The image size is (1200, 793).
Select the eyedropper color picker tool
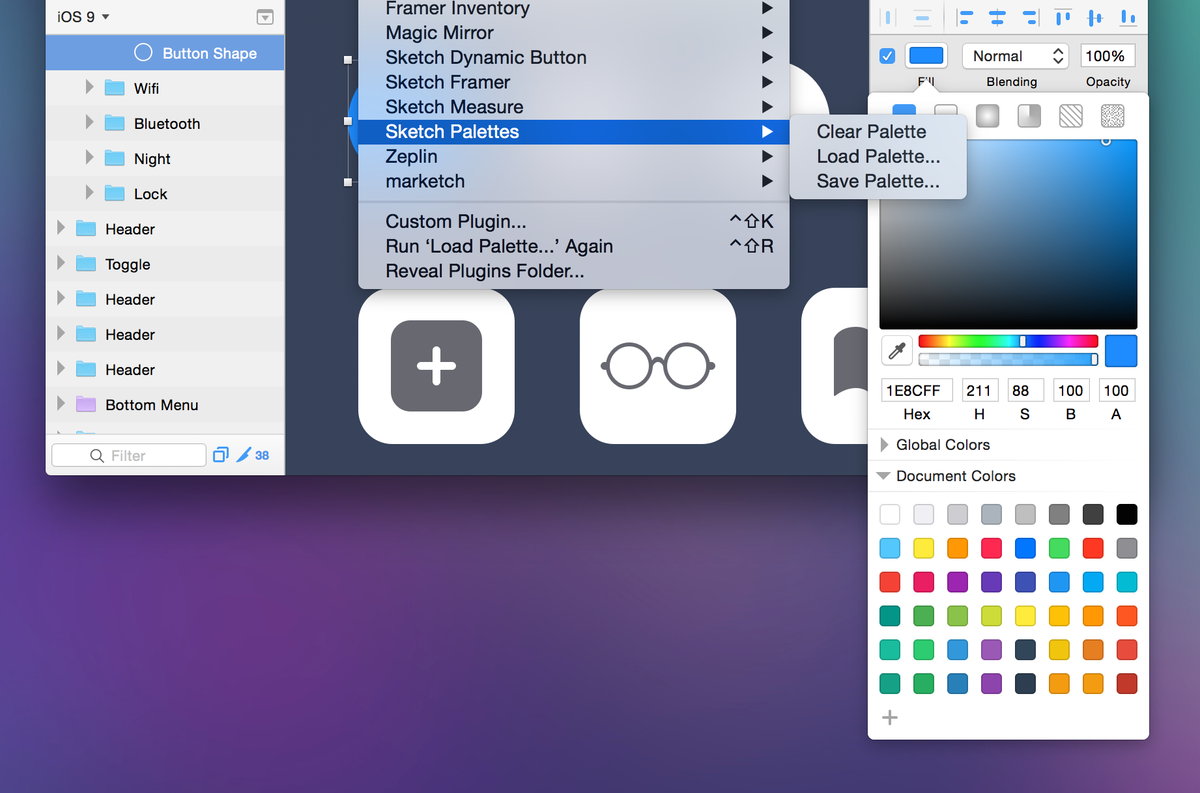896,350
